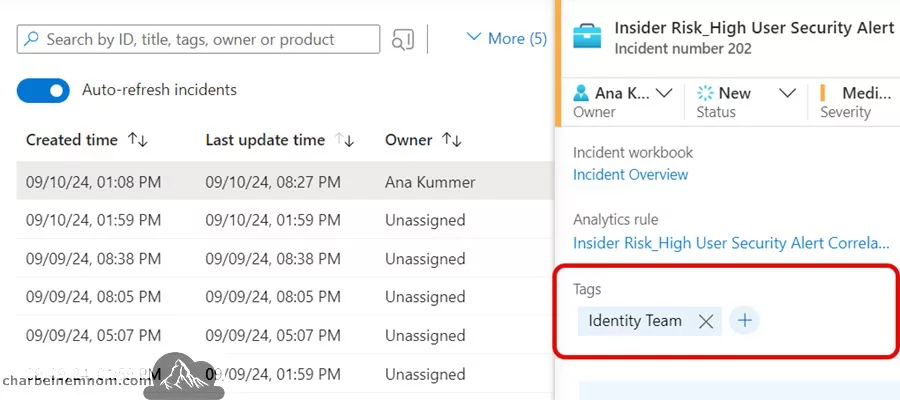Open the Incident Overview workbook link
Image resolution: width=900 pixels, height=400 pixels.
pos(630,174)
